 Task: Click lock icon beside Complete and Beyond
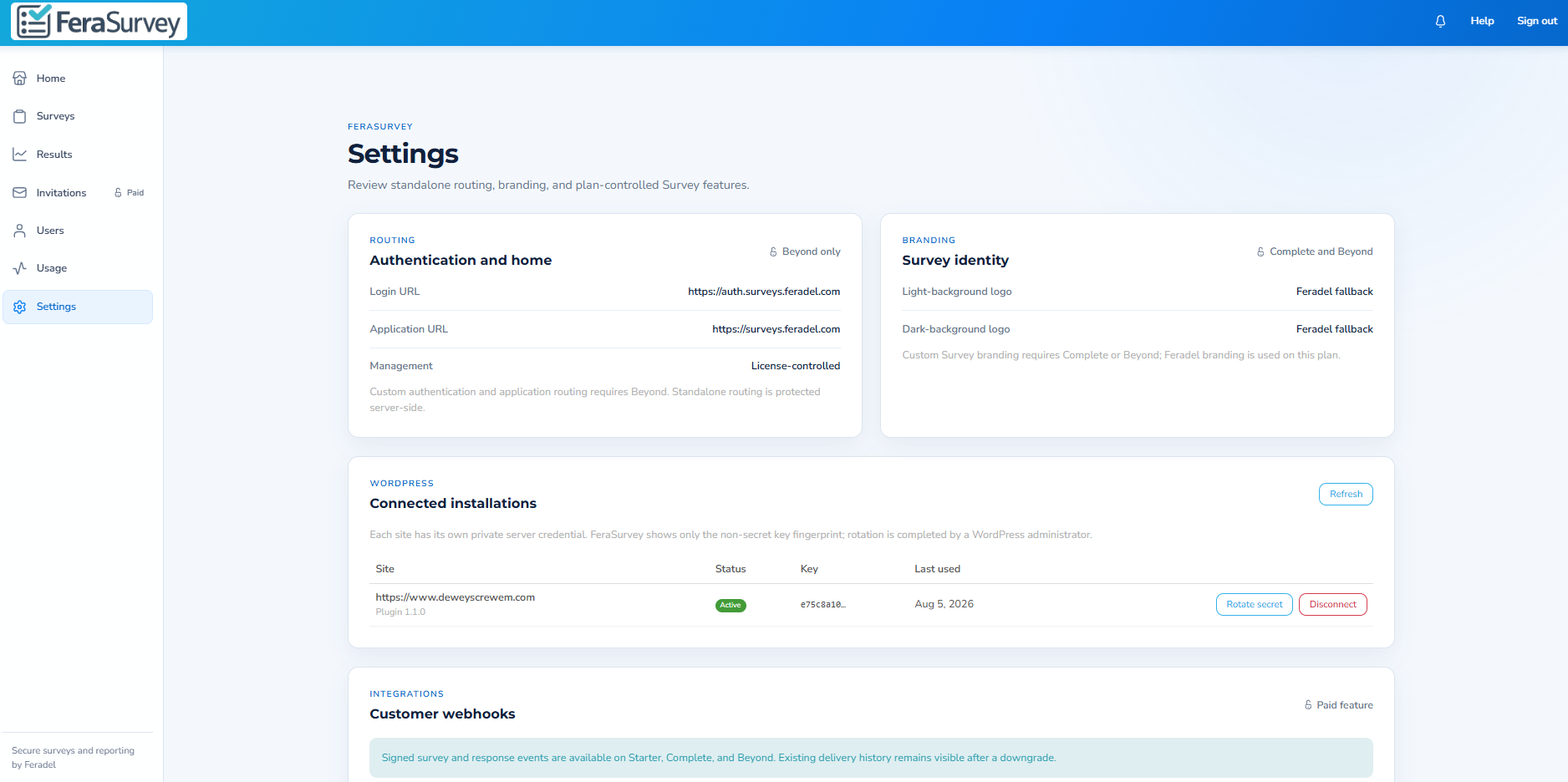[x=1260, y=251]
